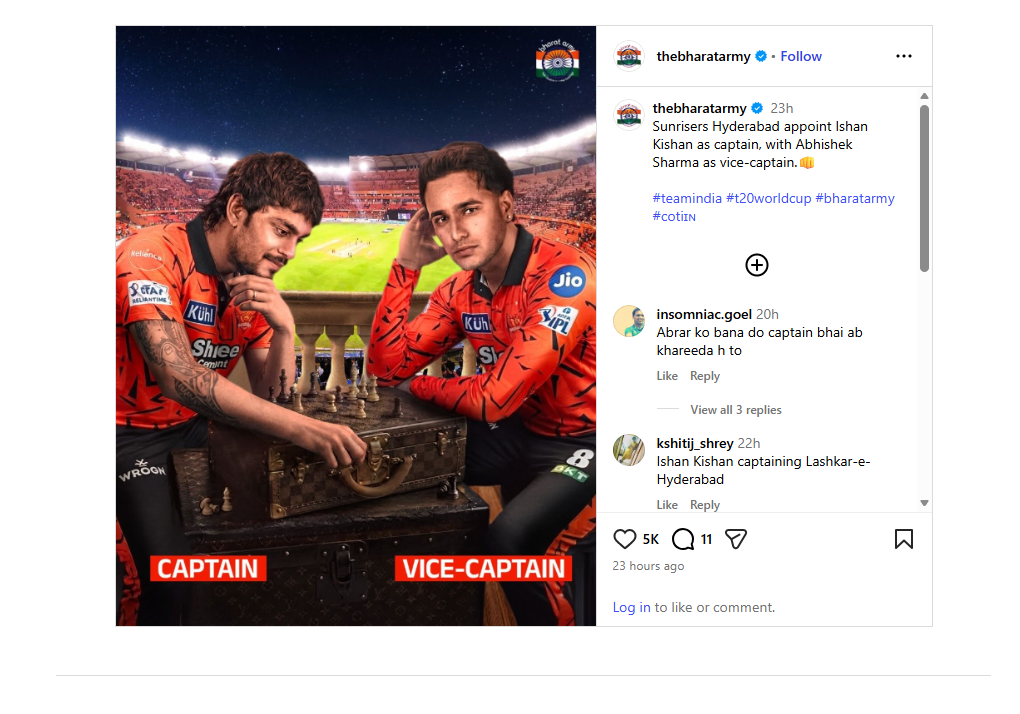Save the post with the bookmark icon

click(903, 539)
